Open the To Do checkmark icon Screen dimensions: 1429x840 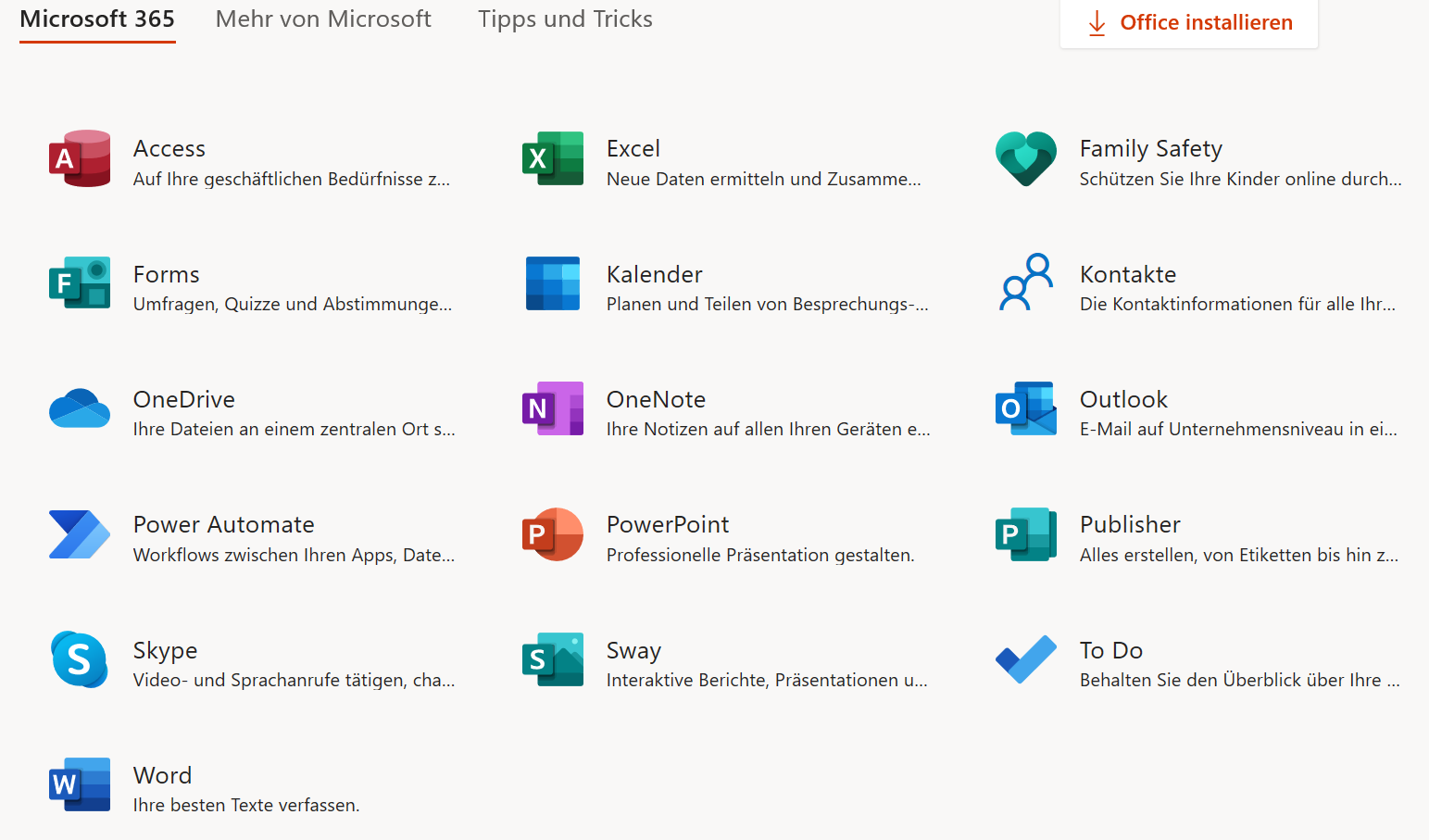tap(1026, 659)
